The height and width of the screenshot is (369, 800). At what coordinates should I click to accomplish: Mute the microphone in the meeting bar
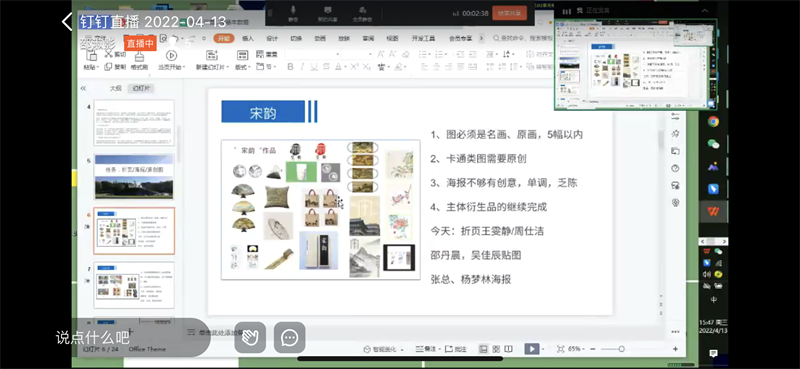tap(293, 13)
